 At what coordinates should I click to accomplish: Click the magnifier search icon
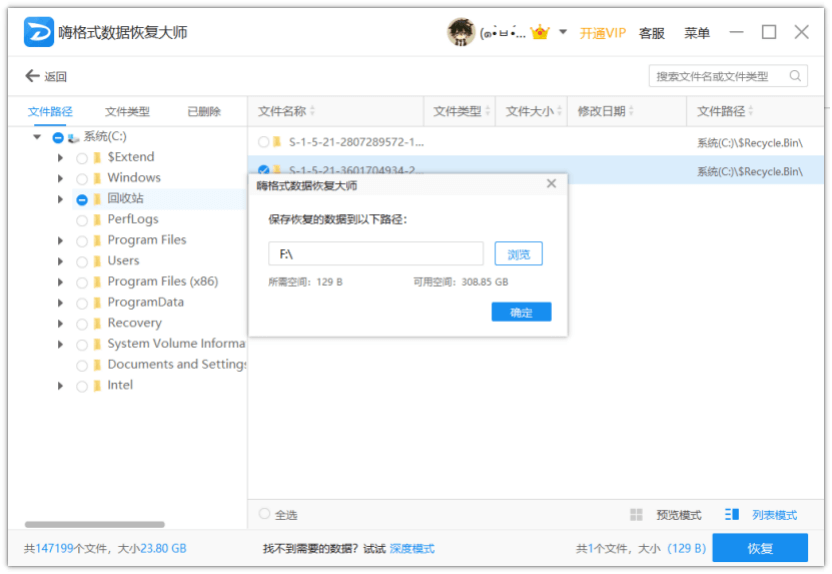pos(795,76)
